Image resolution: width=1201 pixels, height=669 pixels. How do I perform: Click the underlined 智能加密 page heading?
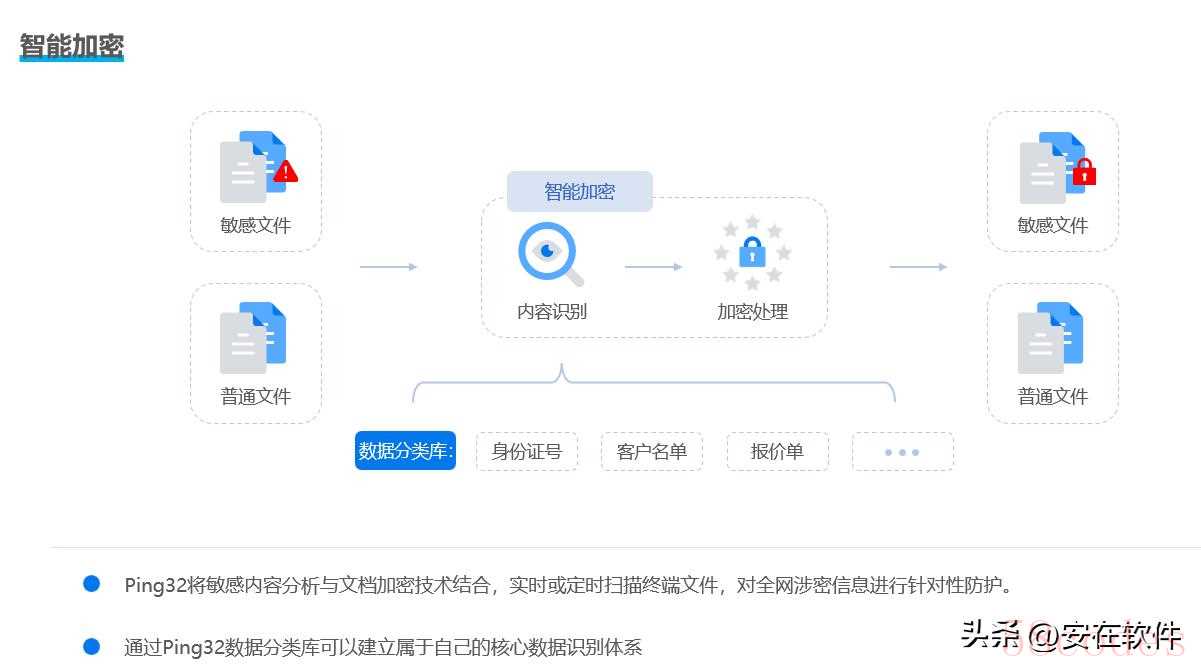tap(71, 46)
